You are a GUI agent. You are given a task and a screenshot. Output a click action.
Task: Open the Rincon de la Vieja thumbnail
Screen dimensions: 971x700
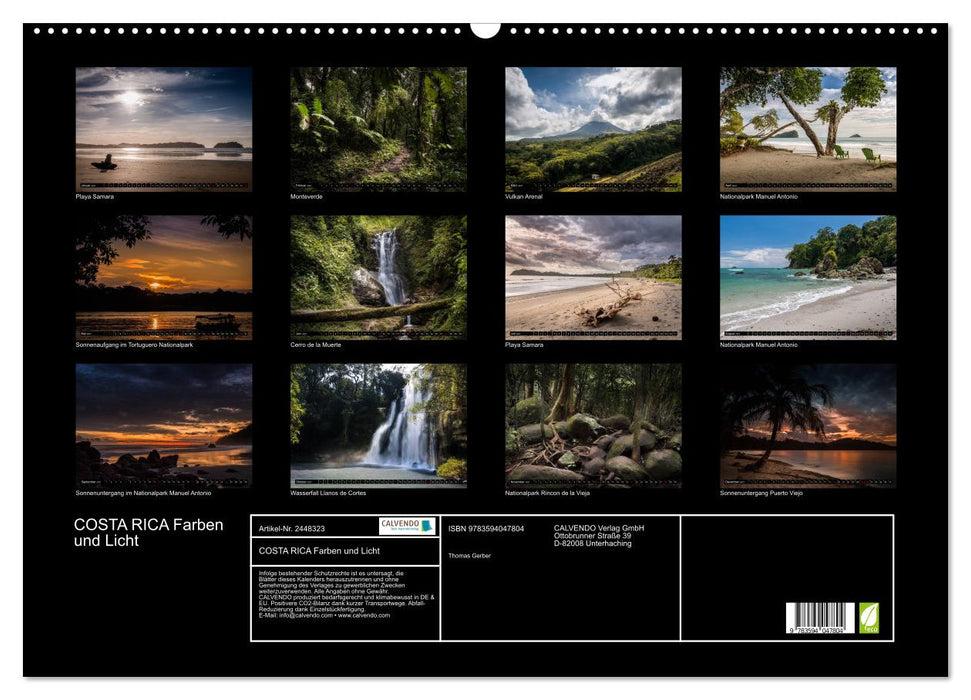click(x=593, y=426)
